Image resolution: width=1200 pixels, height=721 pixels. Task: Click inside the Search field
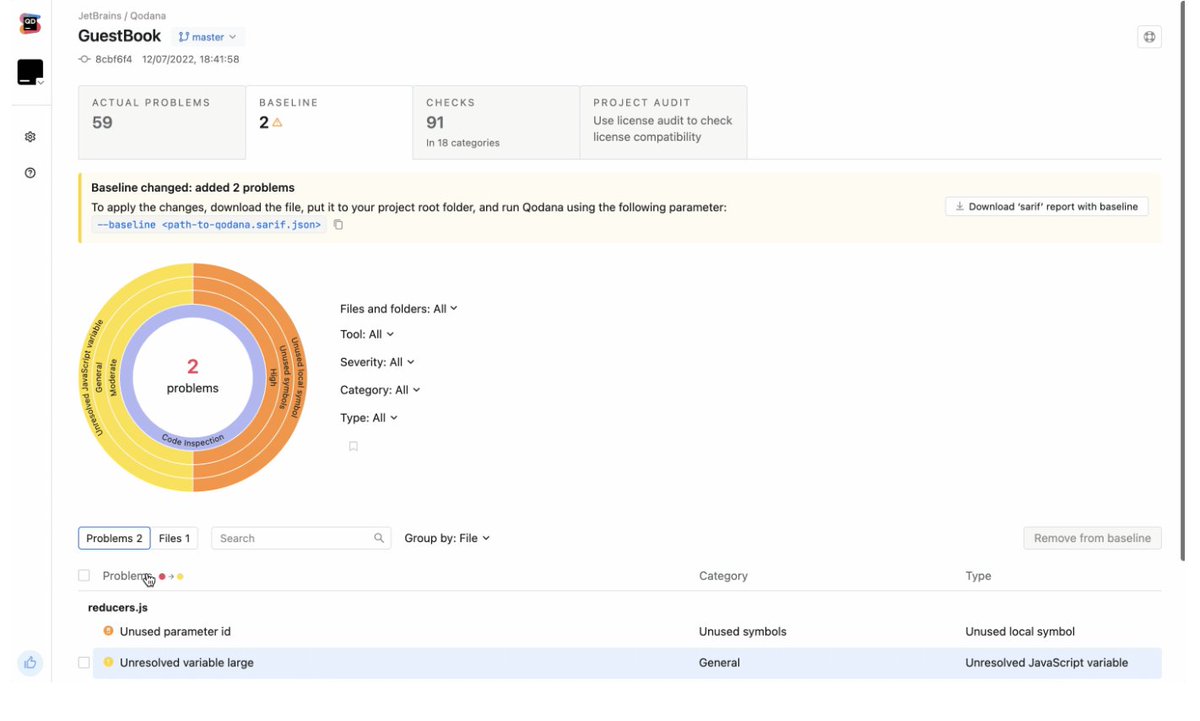pyautogui.click(x=290, y=537)
